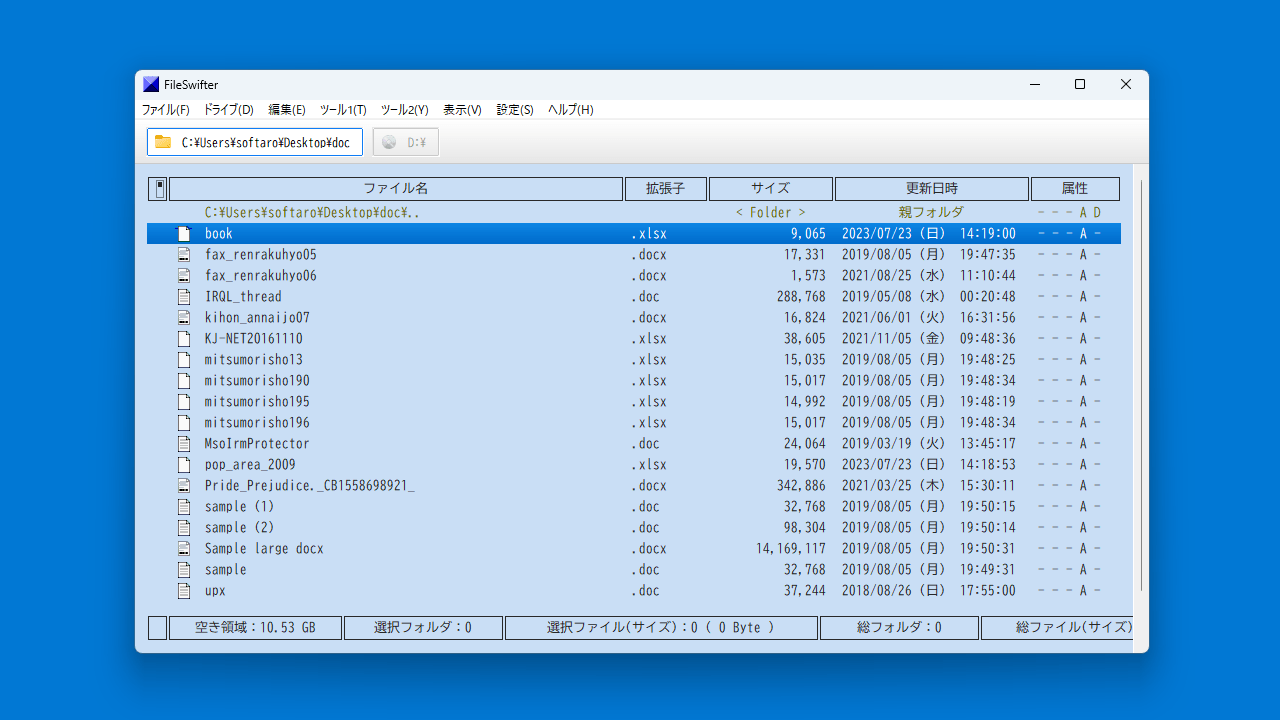Sort by the サイズ column header
Viewport: 1280px width, 720px height.
tap(771, 188)
